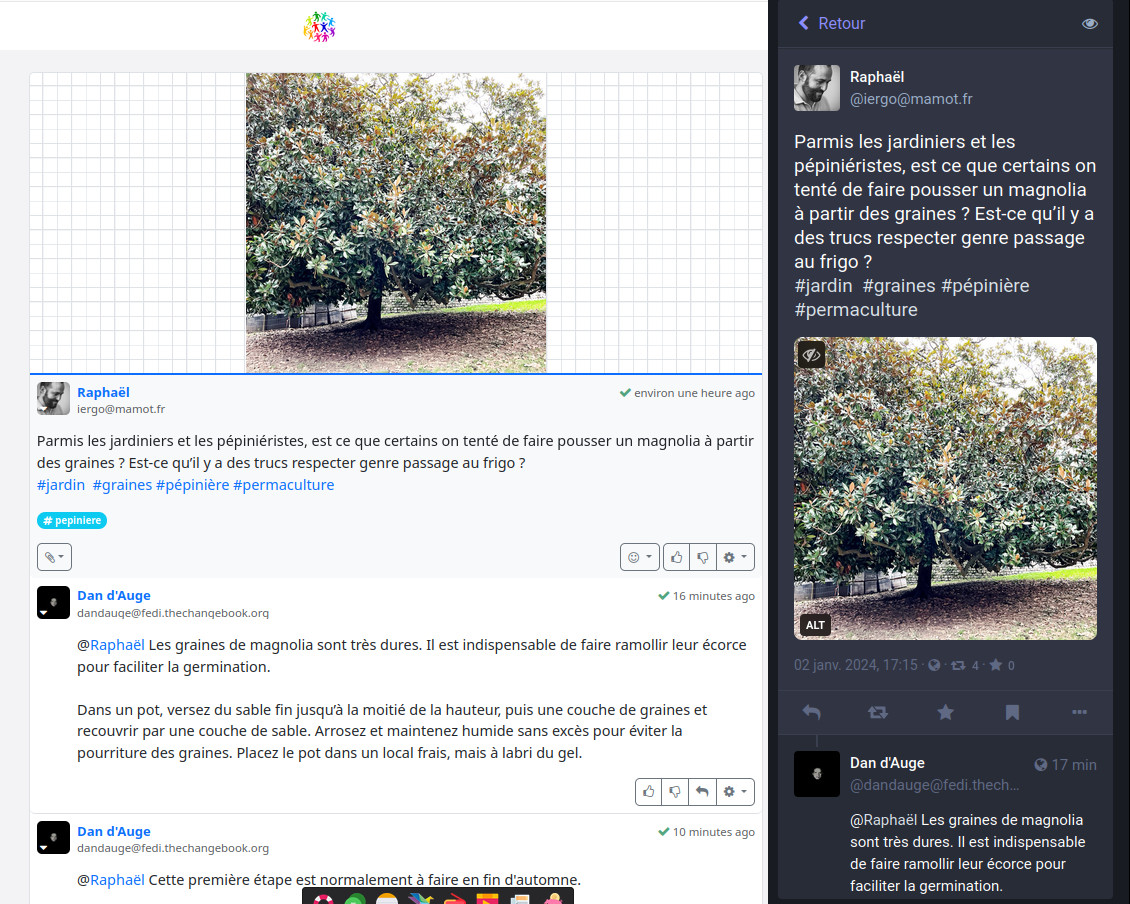Open Dan d'Auge's profile from first comment

114,596
